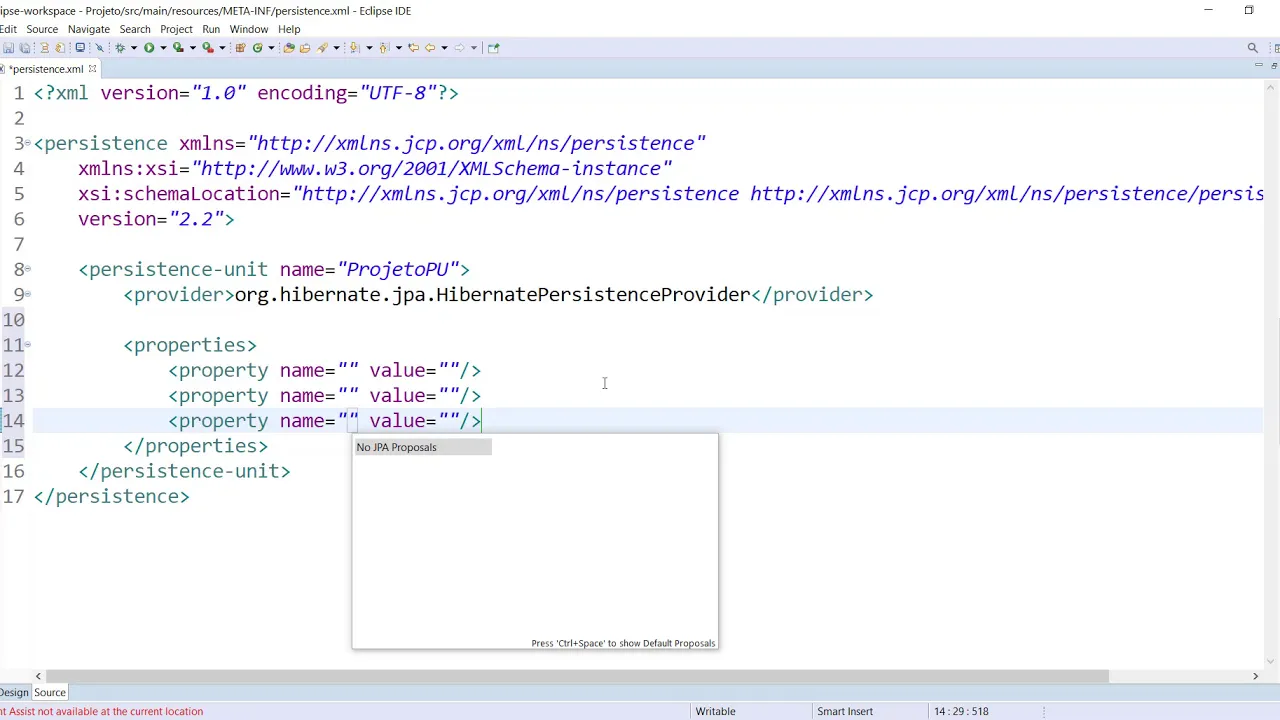Viewport: 1280px width, 720px height.
Task: Click New Java Package icon
Action: (x=241, y=47)
